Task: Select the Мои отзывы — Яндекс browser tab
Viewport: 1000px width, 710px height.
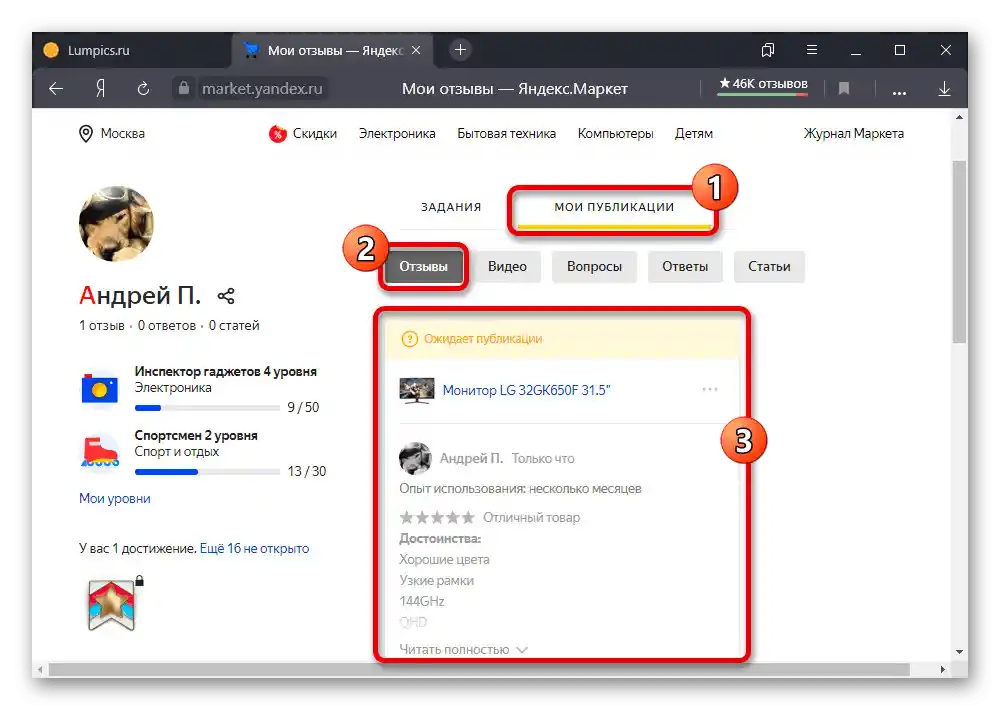Action: [332, 50]
